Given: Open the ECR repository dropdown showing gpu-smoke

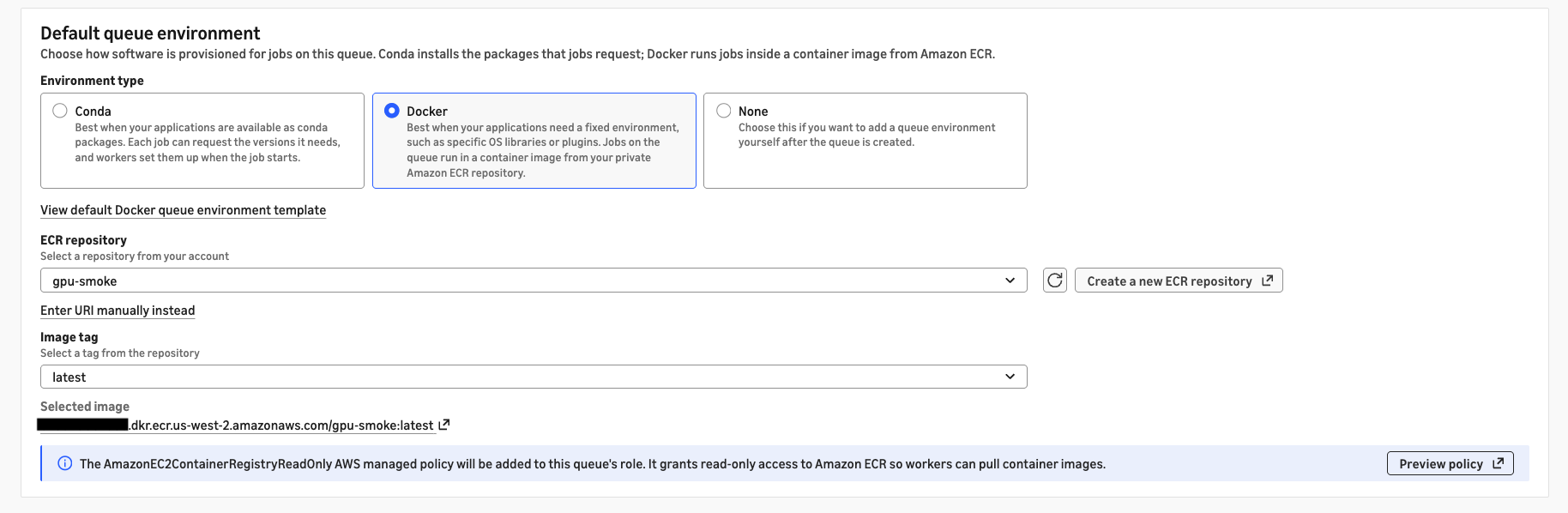Looking at the screenshot, I should (x=534, y=281).
